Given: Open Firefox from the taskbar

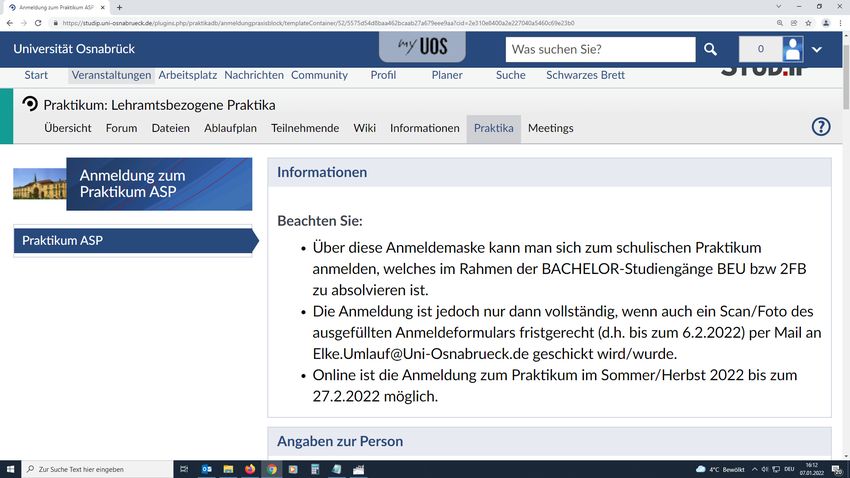Looking at the screenshot, I should (x=250, y=468).
